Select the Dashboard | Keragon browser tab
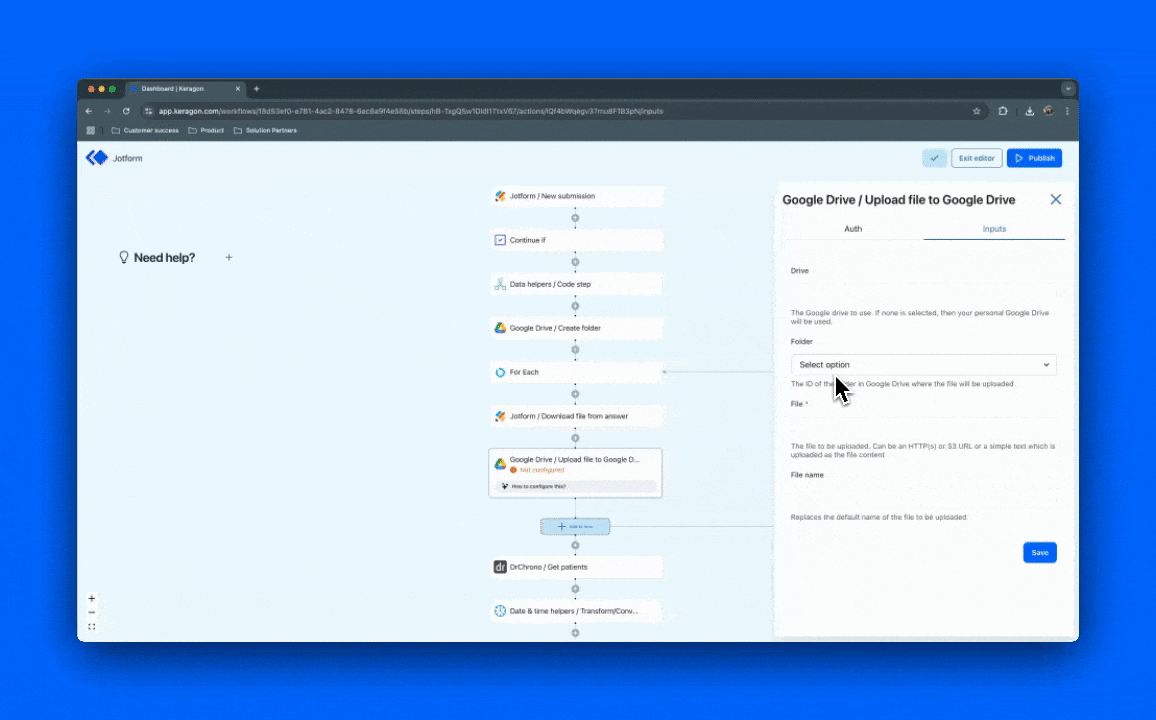 184,88
